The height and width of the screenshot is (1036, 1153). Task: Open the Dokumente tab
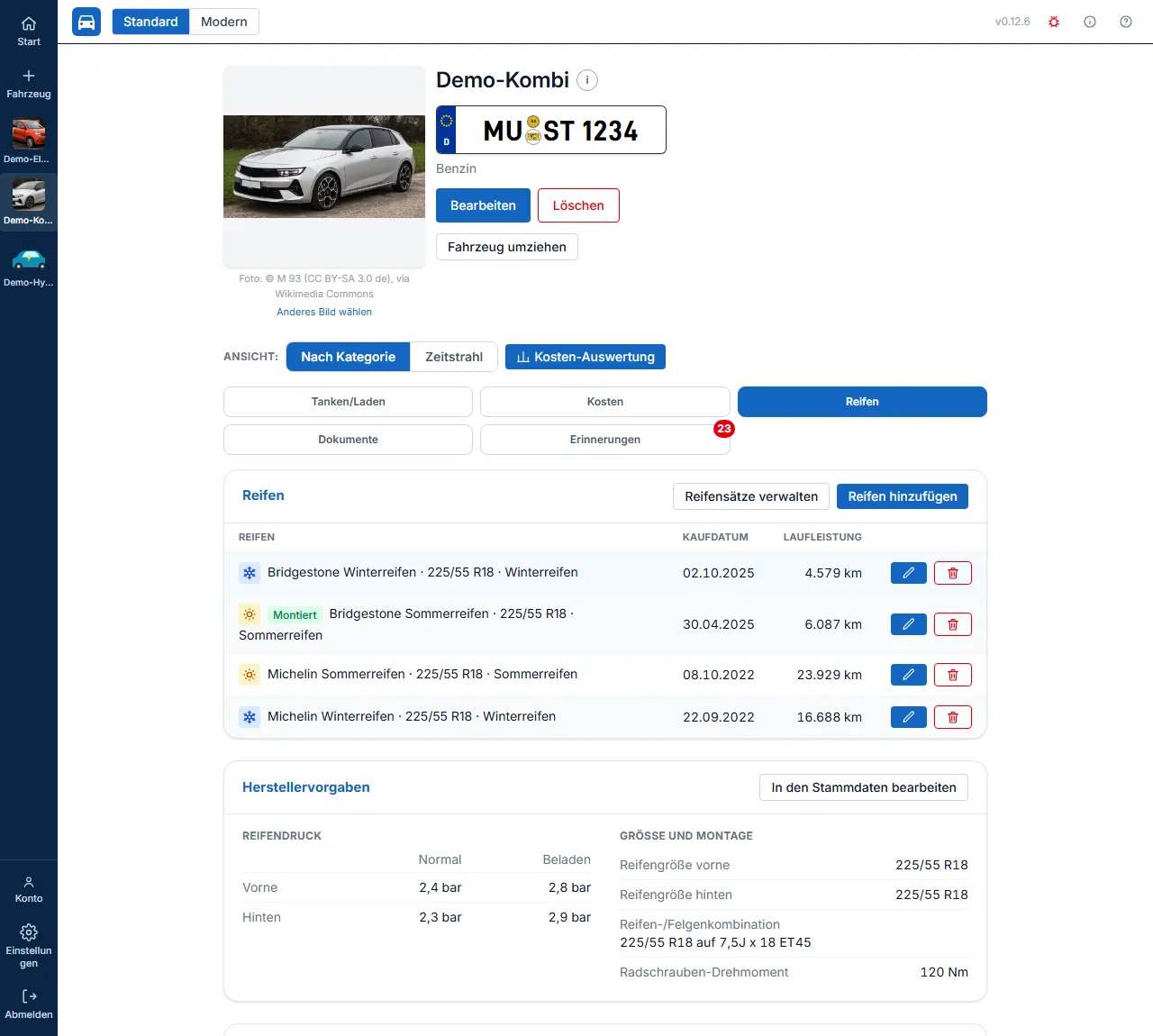349,440
